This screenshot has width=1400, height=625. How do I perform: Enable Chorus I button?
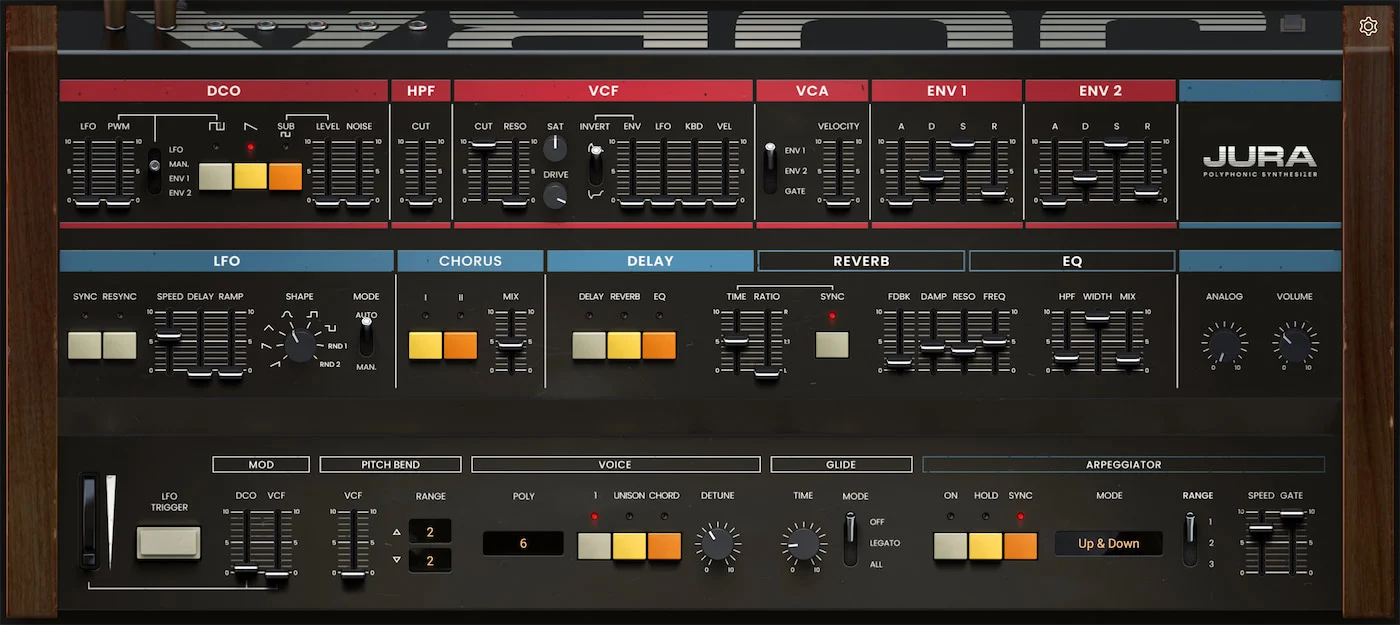[x=425, y=345]
